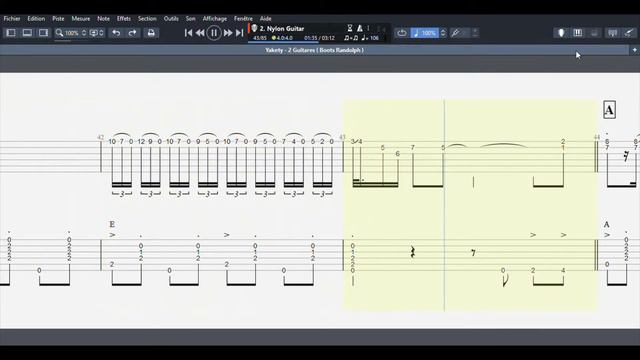The image size is (640, 360).
Task: Toggle the left edition palette panel
Action: [11, 33]
